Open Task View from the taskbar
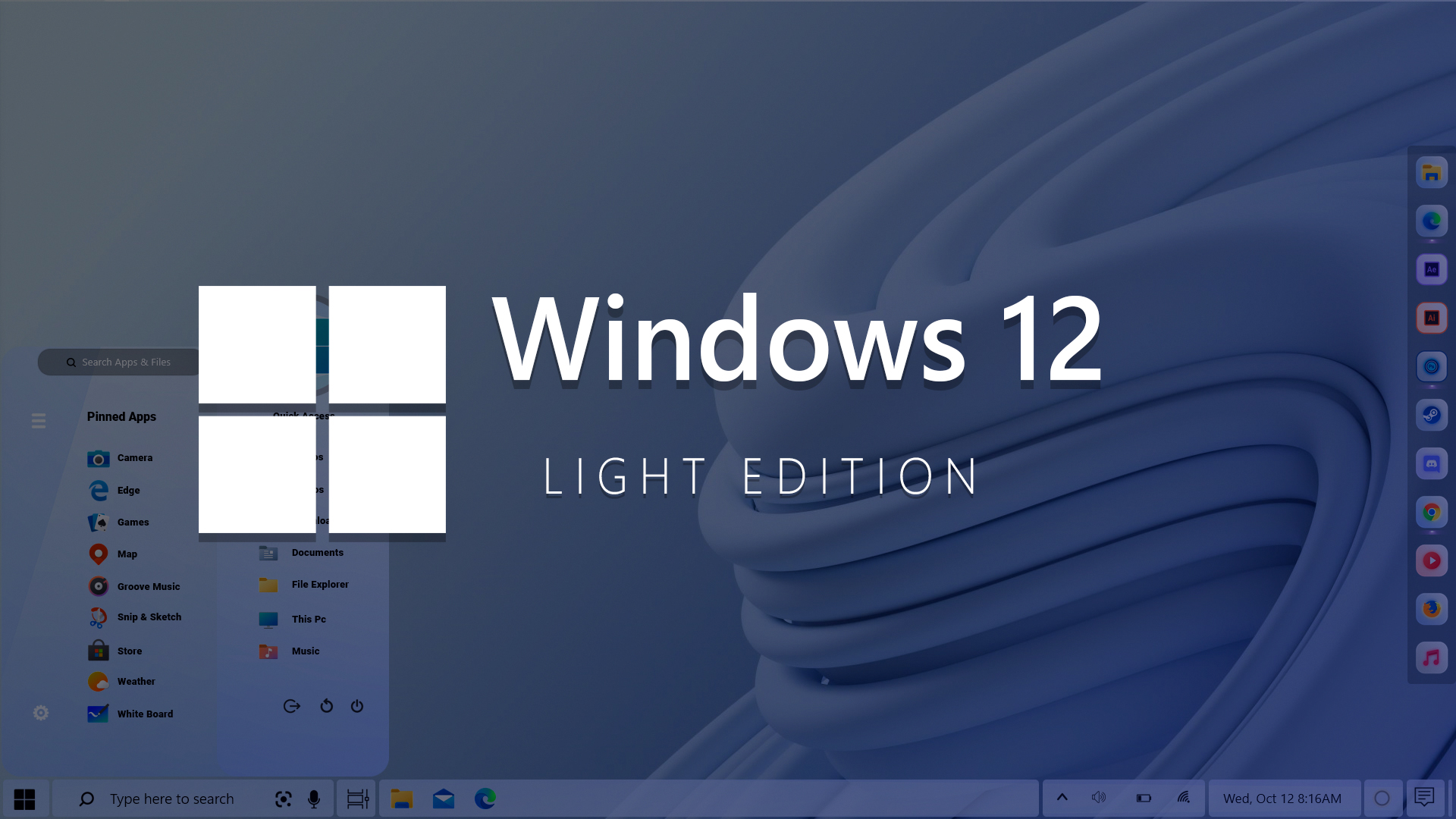The width and height of the screenshot is (1456, 819). coord(356,798)
